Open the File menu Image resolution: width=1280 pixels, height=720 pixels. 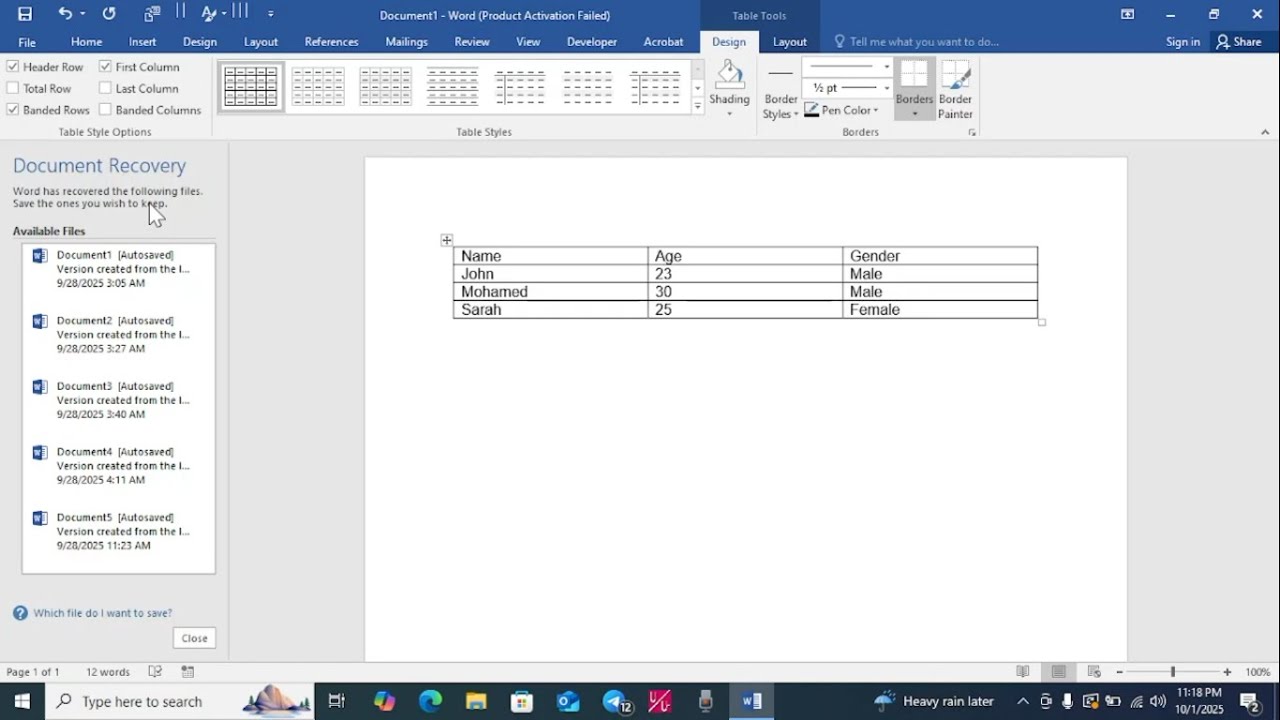tap(27, 42)
